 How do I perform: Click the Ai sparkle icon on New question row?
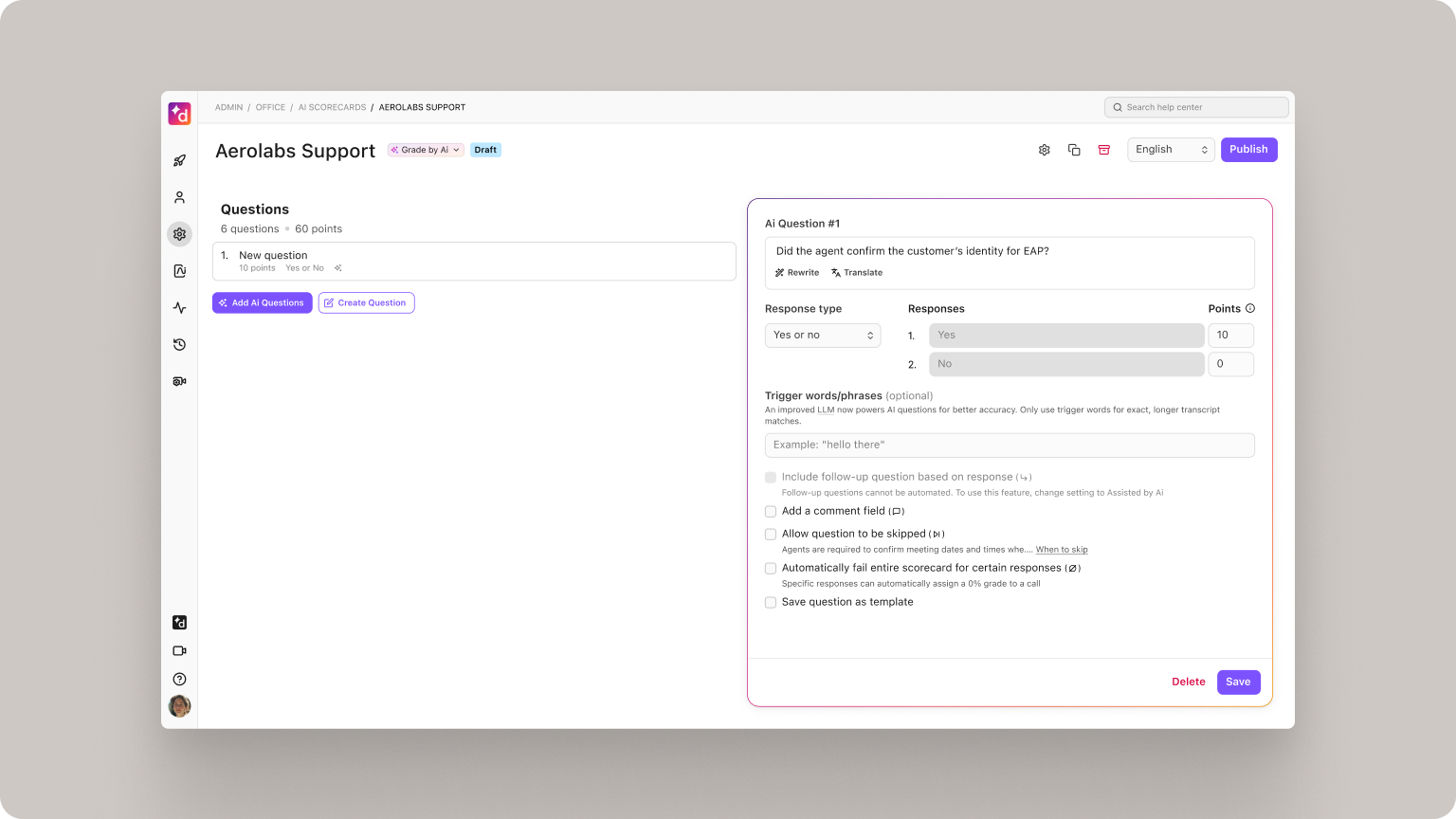pos(338,268)
